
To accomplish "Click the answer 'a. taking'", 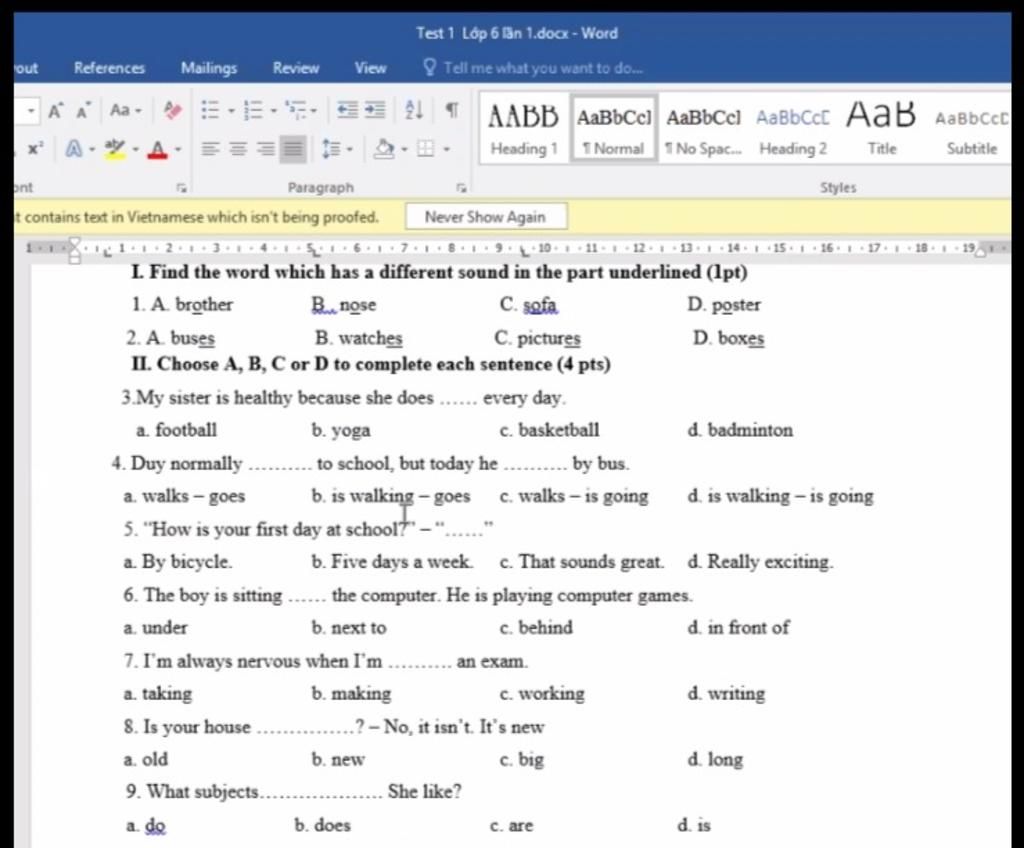I will [x=157, y=694].
